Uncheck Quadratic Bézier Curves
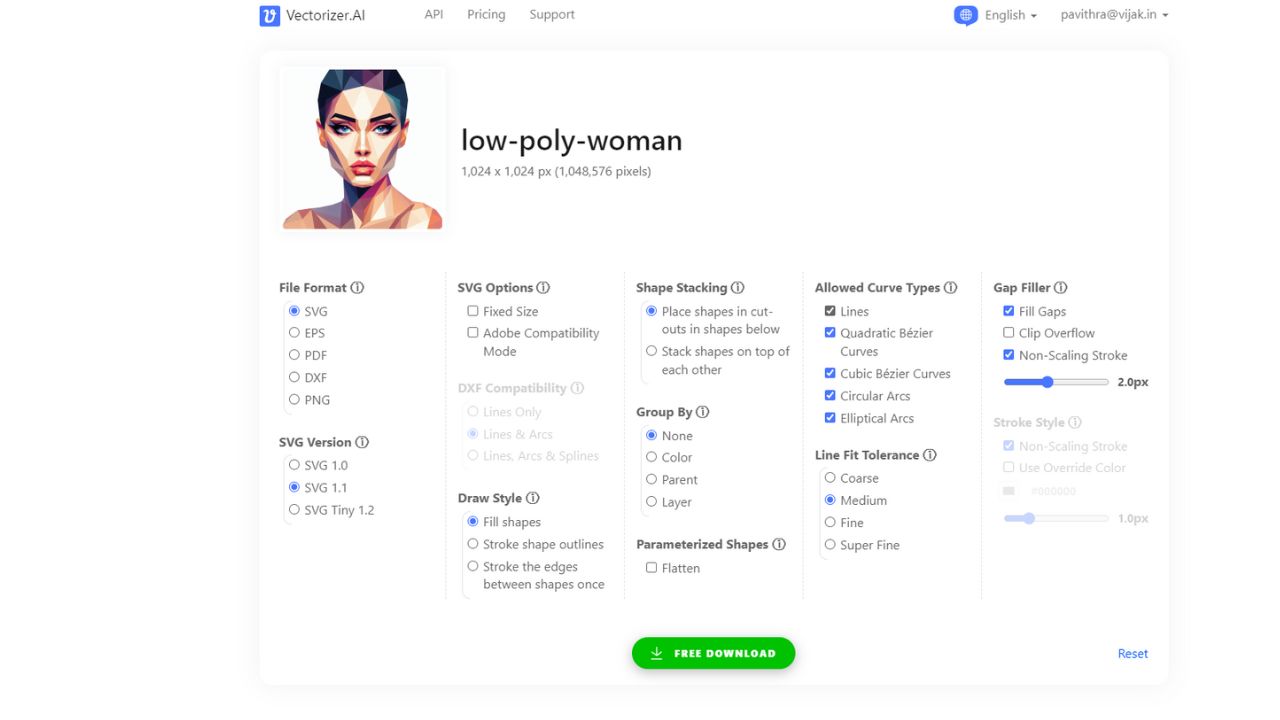 pyautogui.click(x=830, y=333)
